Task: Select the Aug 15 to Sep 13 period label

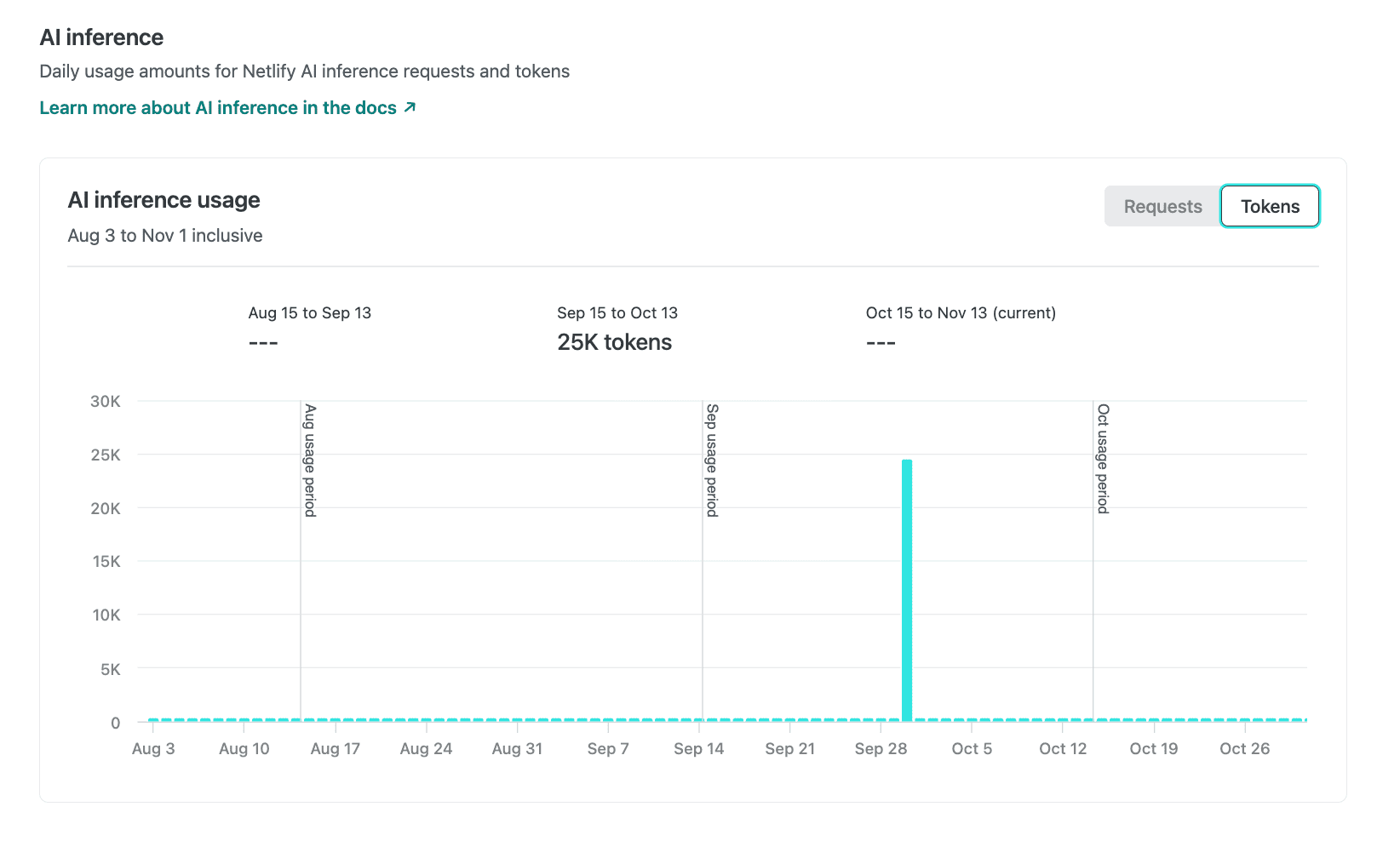Action: [309, 312]
